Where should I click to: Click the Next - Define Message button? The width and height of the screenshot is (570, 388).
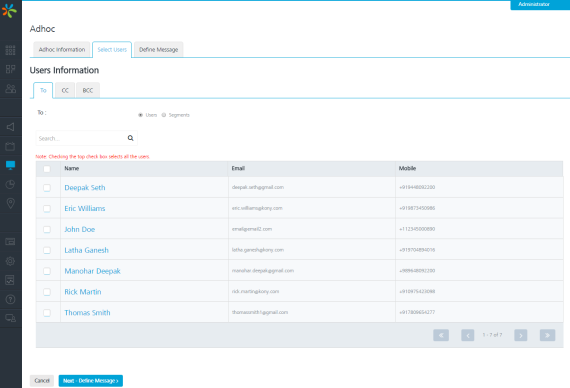(x=91, y=381)
